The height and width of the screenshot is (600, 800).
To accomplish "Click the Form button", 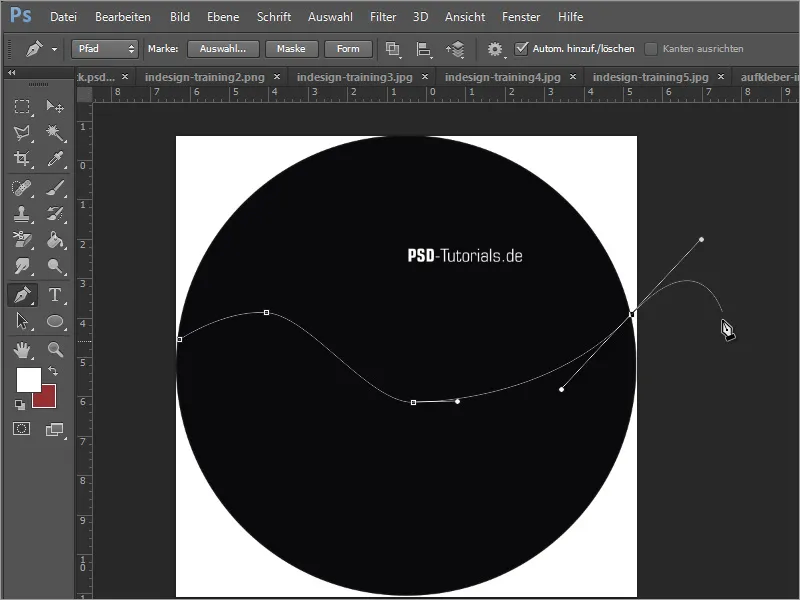I will point(348,49).
